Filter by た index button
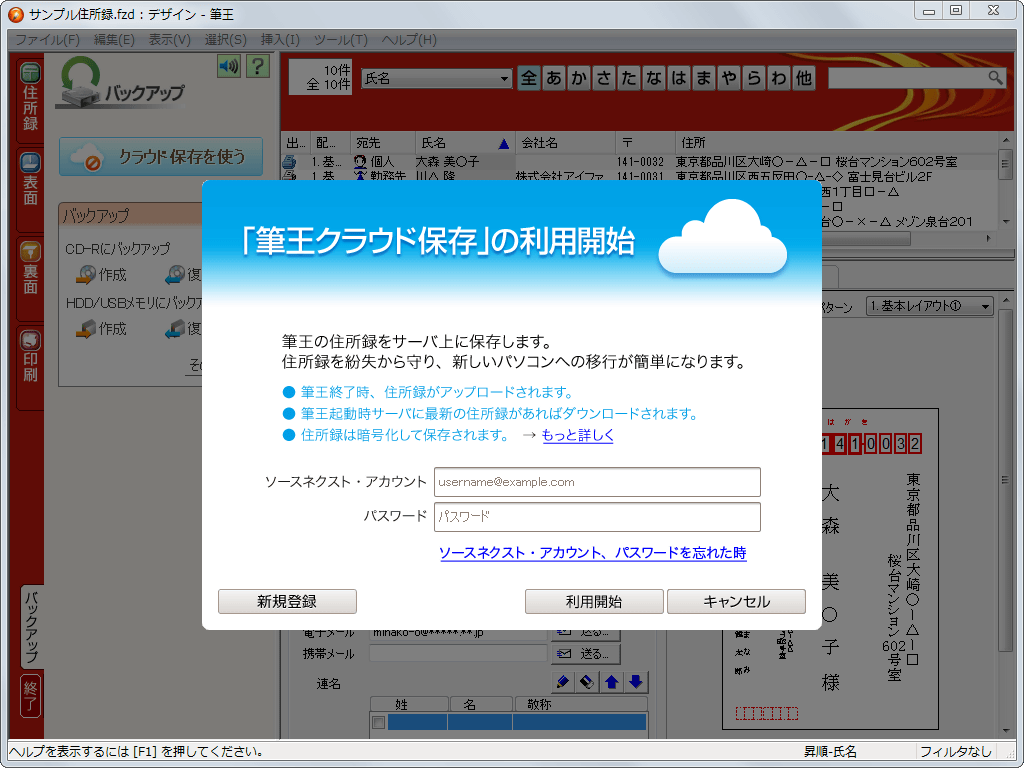This screenshot has height=768, width=1024. [x=629, y=78]
